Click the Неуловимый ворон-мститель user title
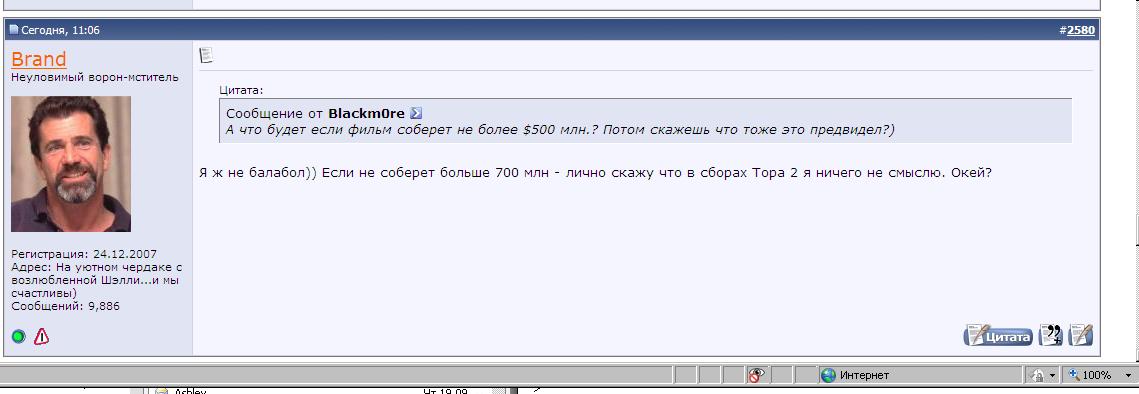Viewport: 1139px width, 394px height. tap(94, 77)
